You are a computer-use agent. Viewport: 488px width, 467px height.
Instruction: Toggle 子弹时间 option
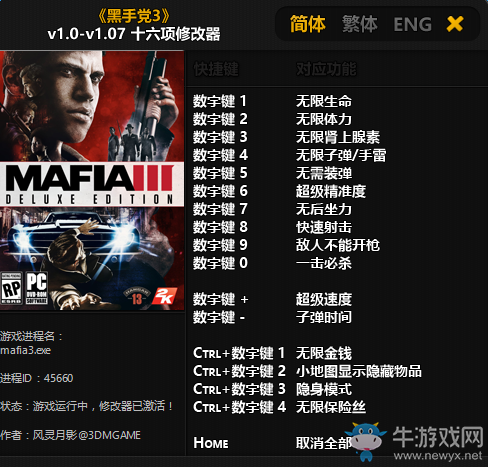tap(324, 317)
